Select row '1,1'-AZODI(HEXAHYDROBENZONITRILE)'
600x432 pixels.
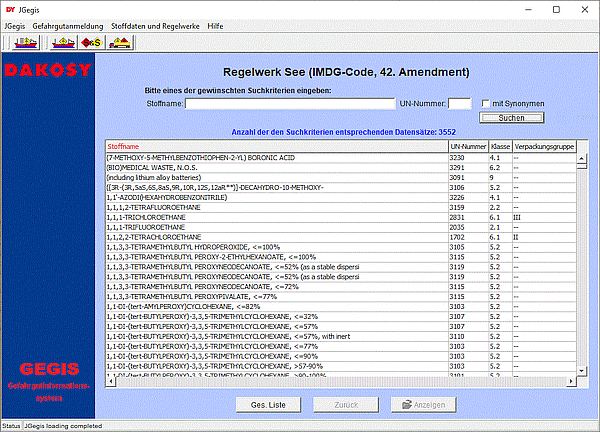pyautogui.click(x=341, y=197)
